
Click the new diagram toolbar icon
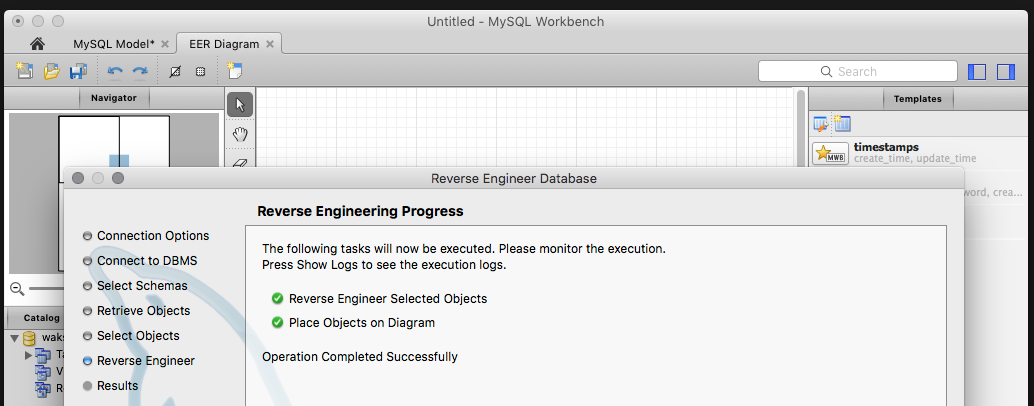point(235,71)
